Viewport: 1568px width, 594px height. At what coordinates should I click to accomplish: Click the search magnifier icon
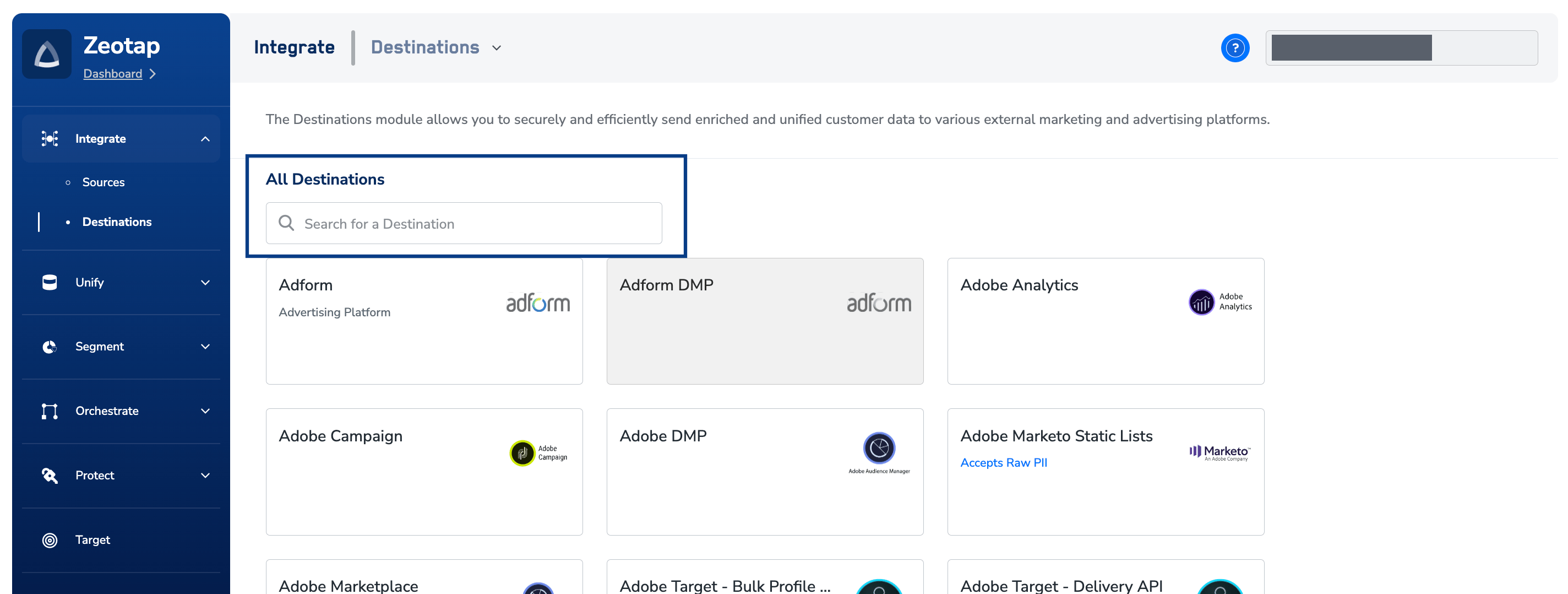pyautogui.click(x=286, y=223)
